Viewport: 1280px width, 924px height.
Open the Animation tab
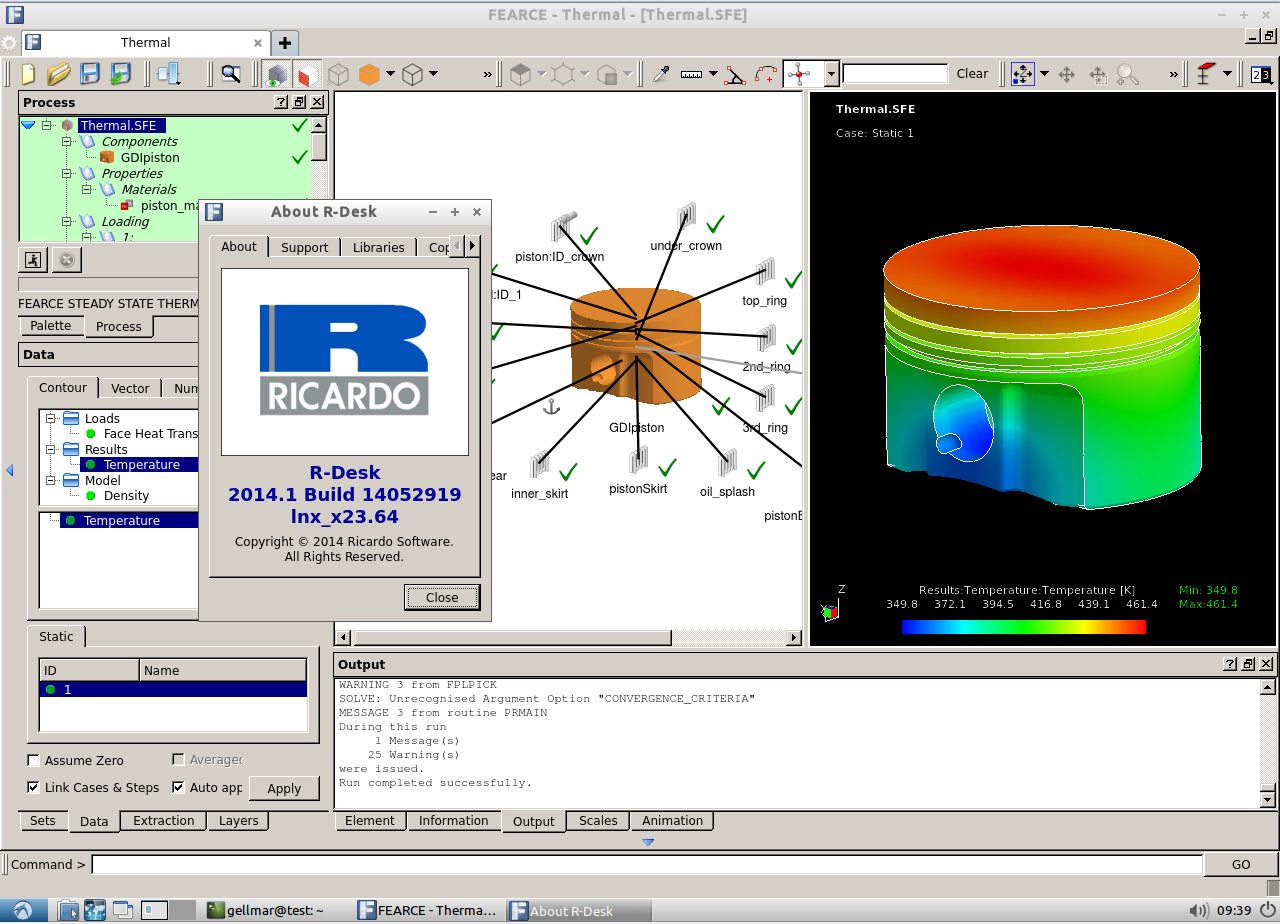(672, 820)
